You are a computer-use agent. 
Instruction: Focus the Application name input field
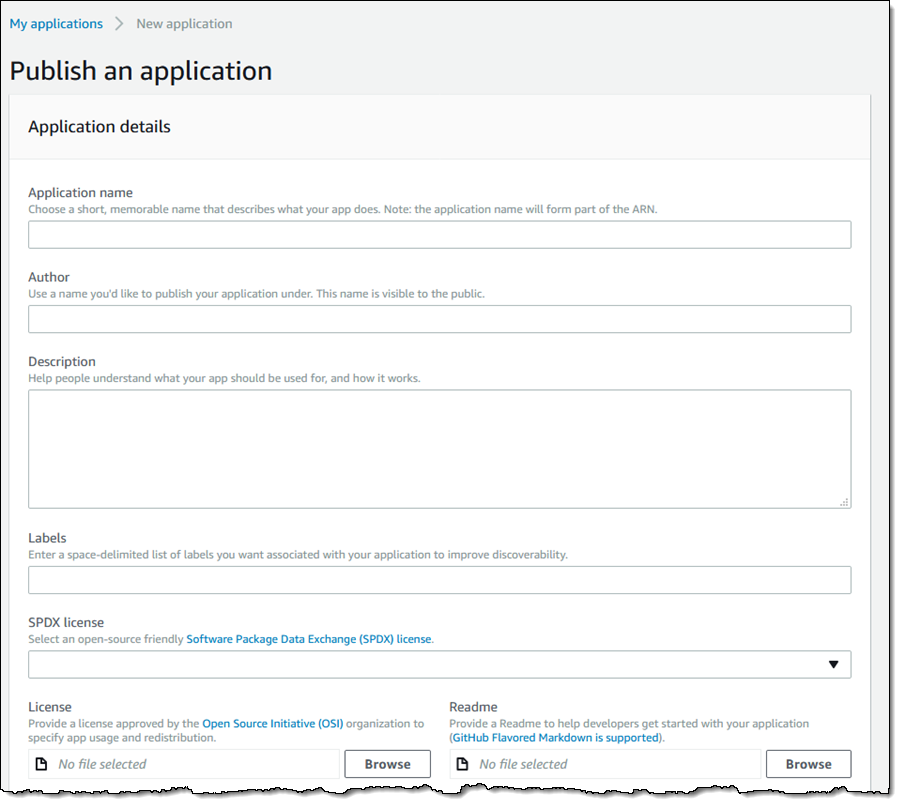pos(439,235)
